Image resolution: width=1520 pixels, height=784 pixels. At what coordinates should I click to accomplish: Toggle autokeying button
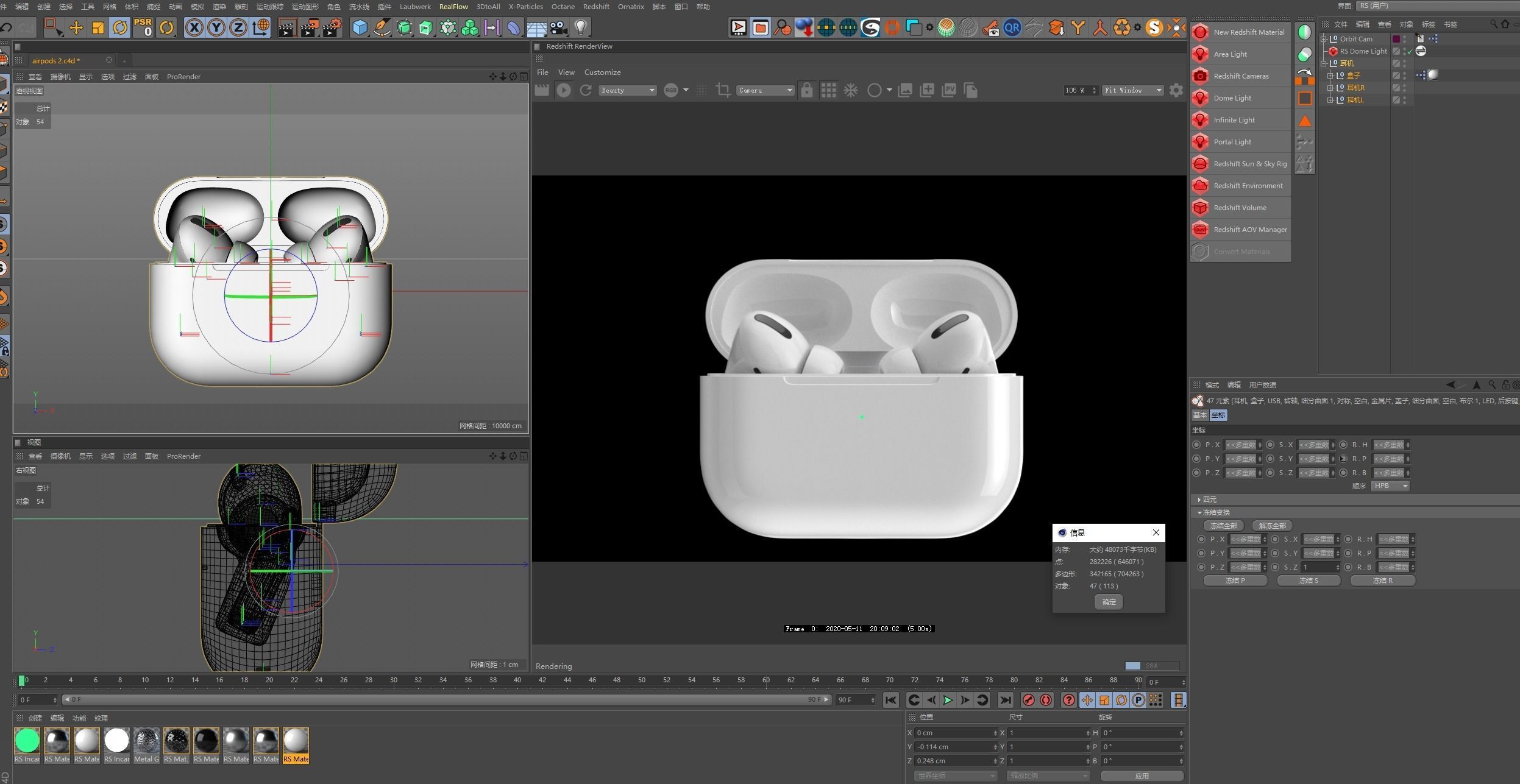pyautogui.click(x=1046, y=700)
